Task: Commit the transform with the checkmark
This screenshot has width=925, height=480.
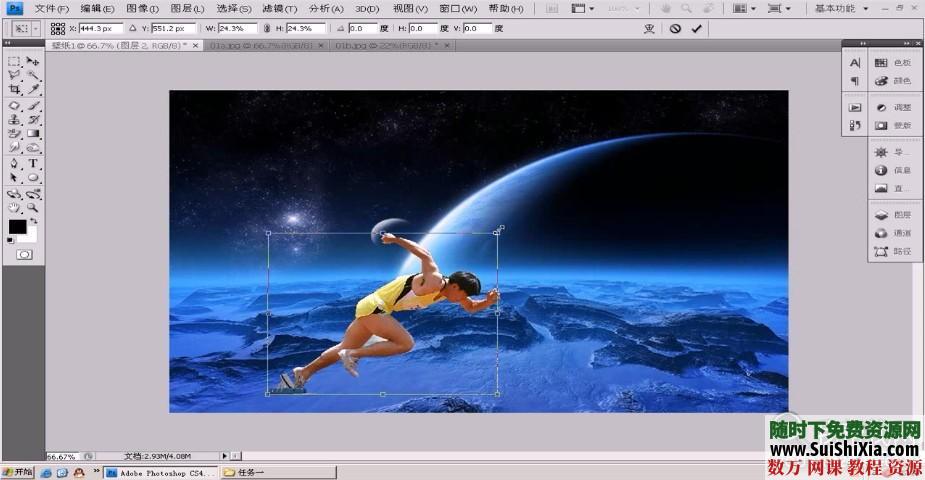Action: click(x=697, y=29)
